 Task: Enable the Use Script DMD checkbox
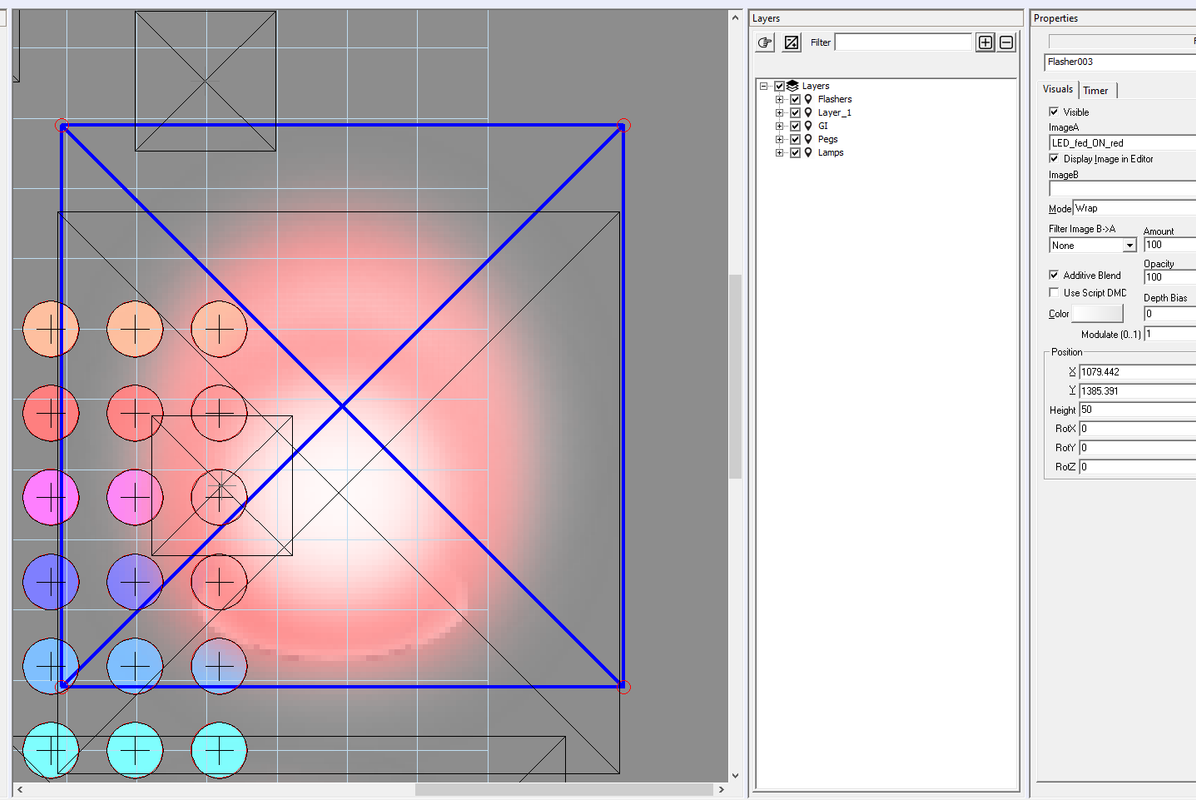[x=1054, y=292]
